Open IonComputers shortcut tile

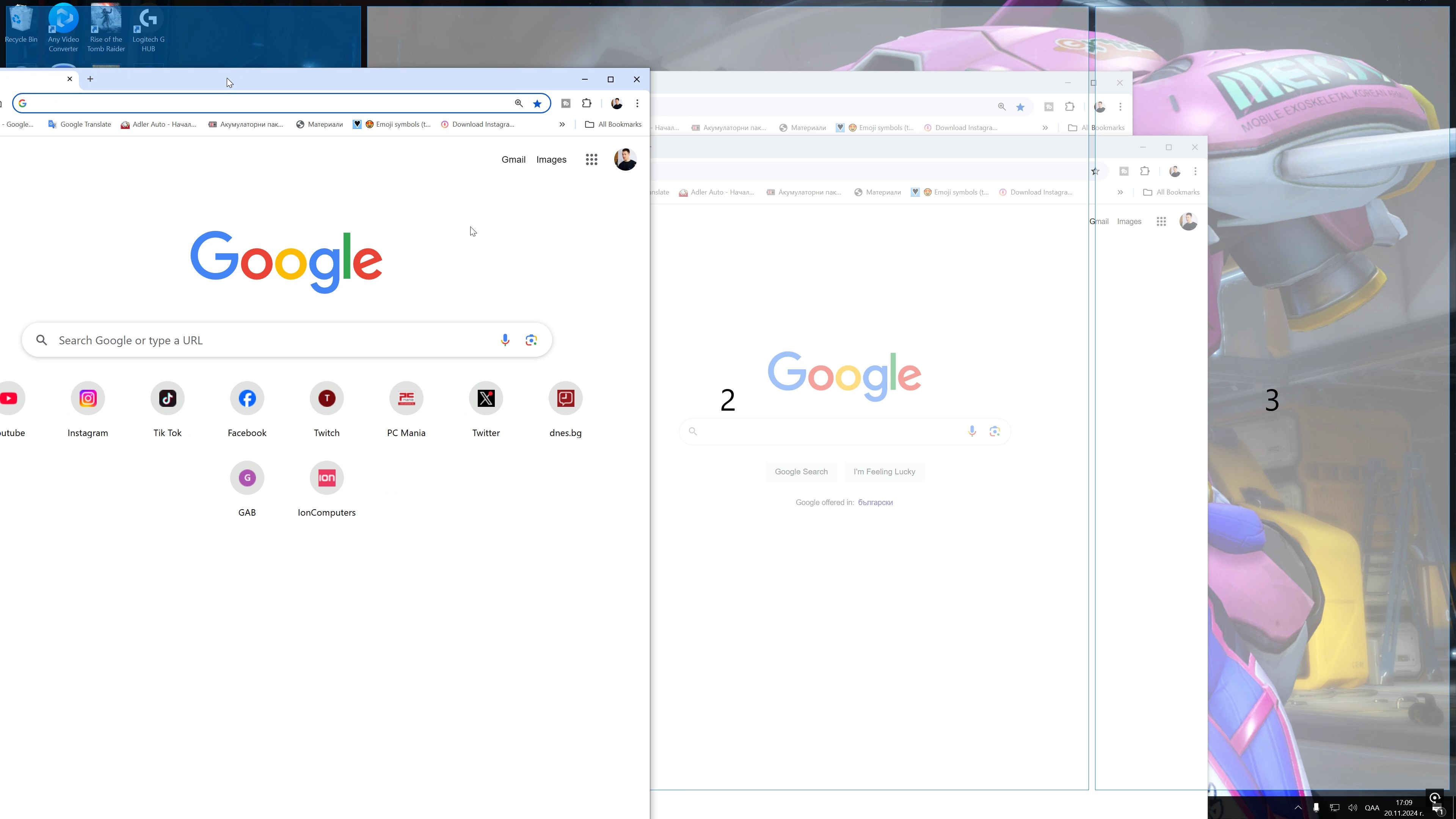pos(327,490)
